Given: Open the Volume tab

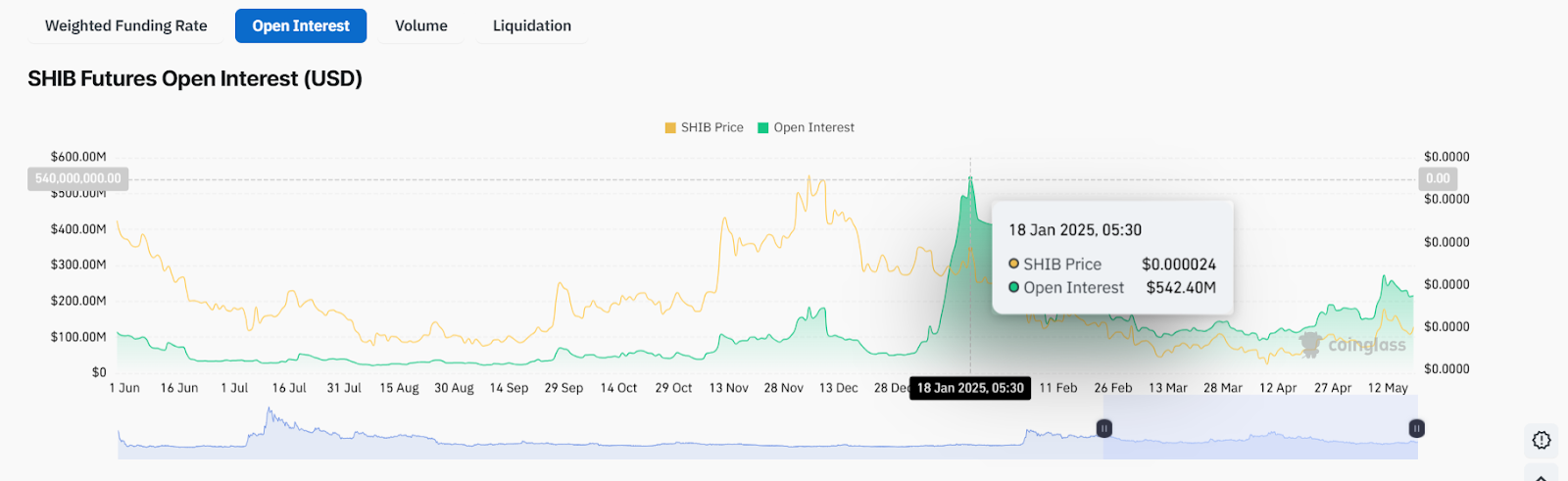Looking at the screenshot, I should pyautogui.click(x=421, y=26).
